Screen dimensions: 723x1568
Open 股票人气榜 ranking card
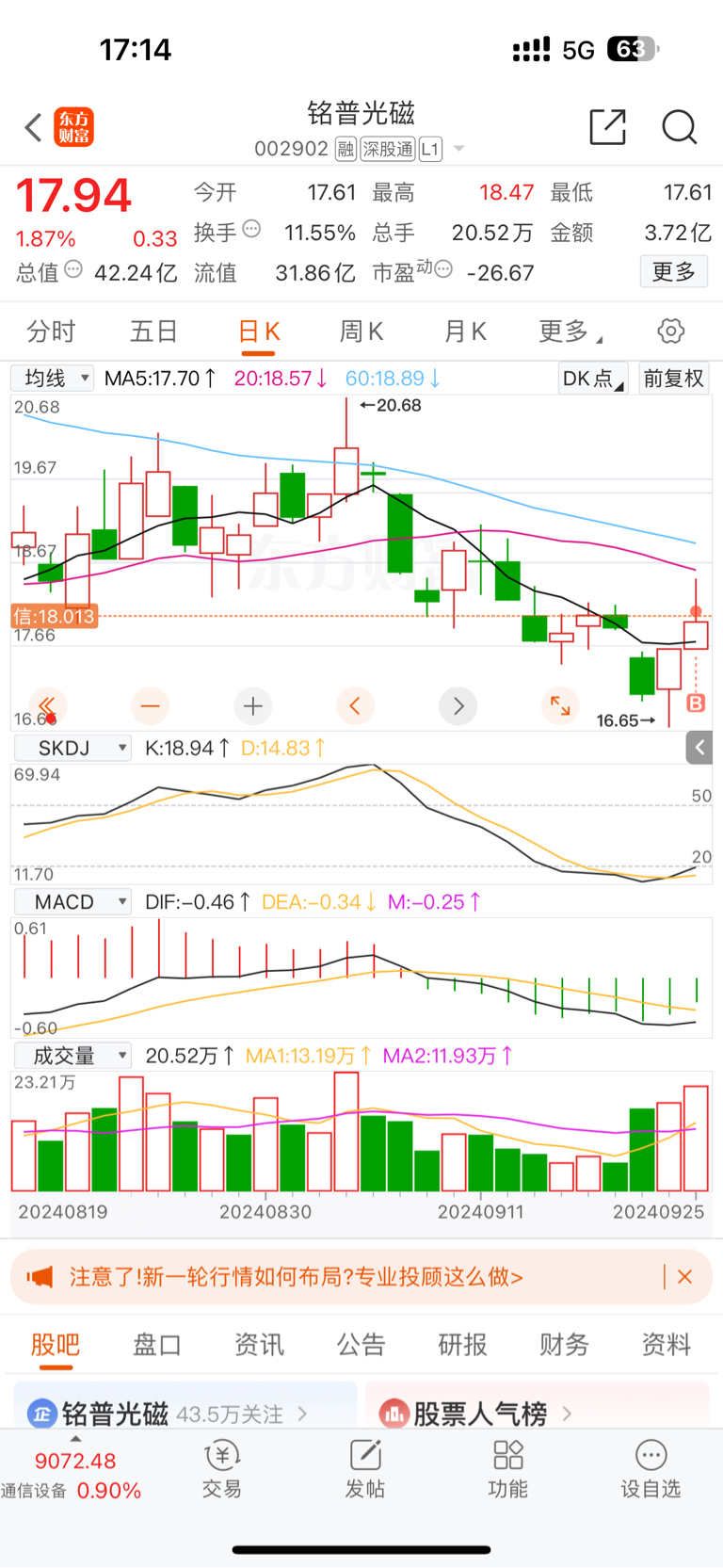click(x=537, y=1408)
